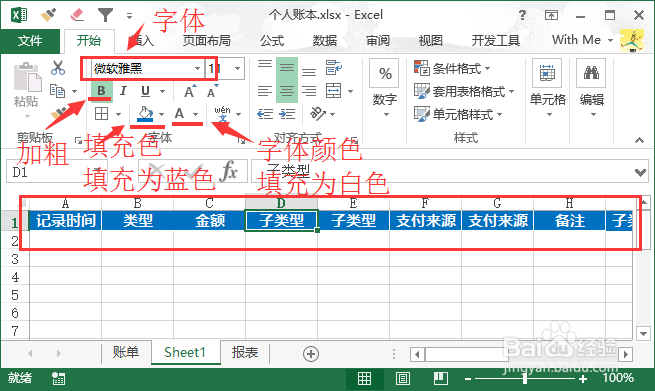This screenshot has width=655, height=391.
Task: Open the font size dropdown arrow
Action: tap(237, 68)
